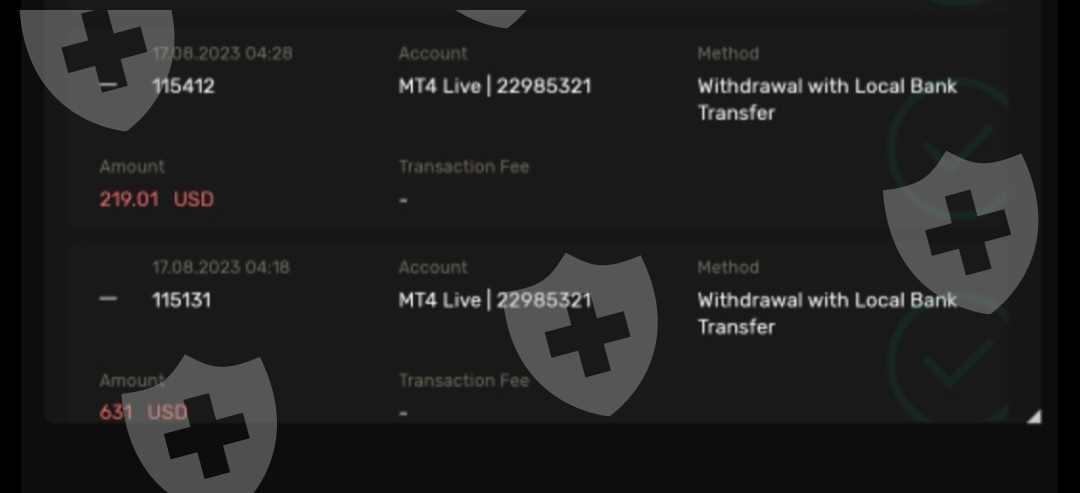Click the shield watermark at the top left corner

96,65
